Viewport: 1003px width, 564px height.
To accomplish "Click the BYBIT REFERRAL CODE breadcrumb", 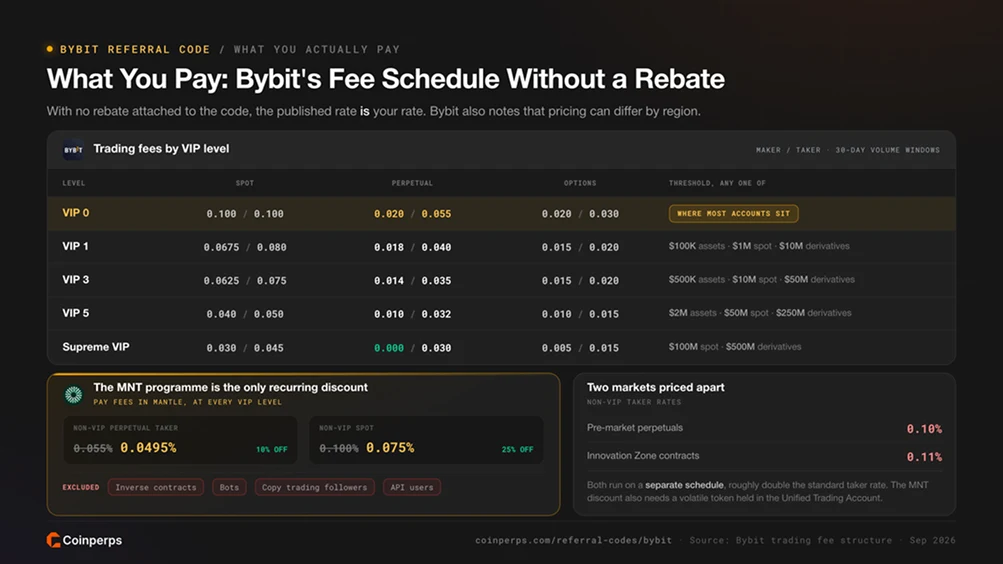I will click(x=135, y=49).
